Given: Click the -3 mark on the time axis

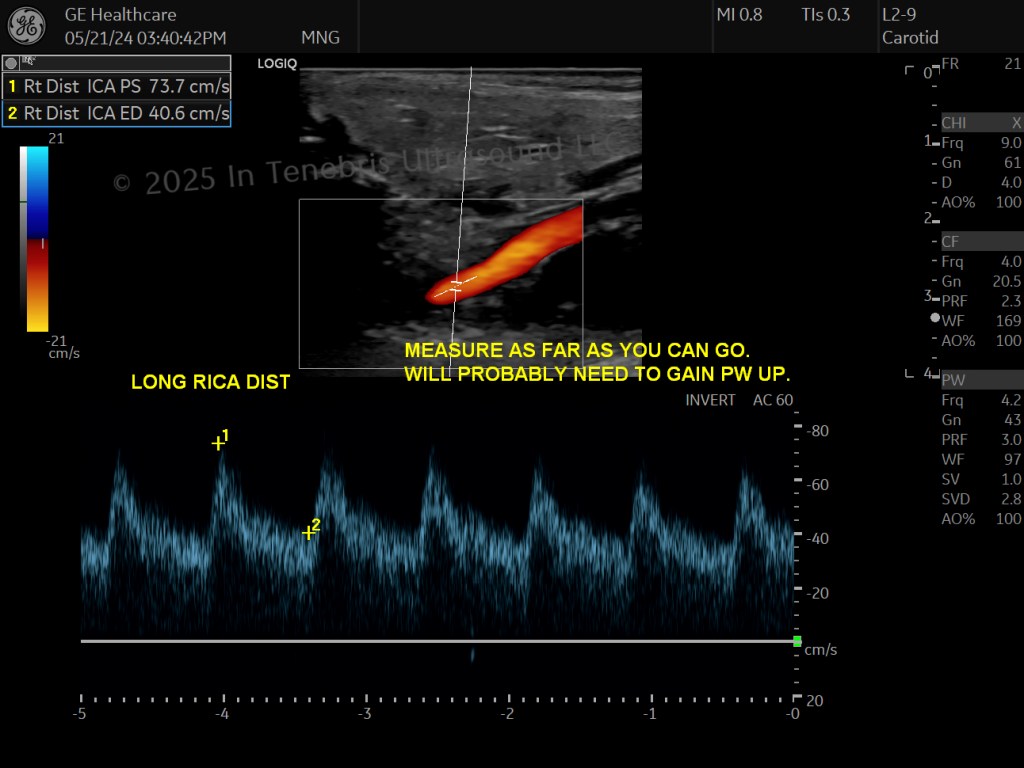Looking at the screenshot, I should [364, 713].
